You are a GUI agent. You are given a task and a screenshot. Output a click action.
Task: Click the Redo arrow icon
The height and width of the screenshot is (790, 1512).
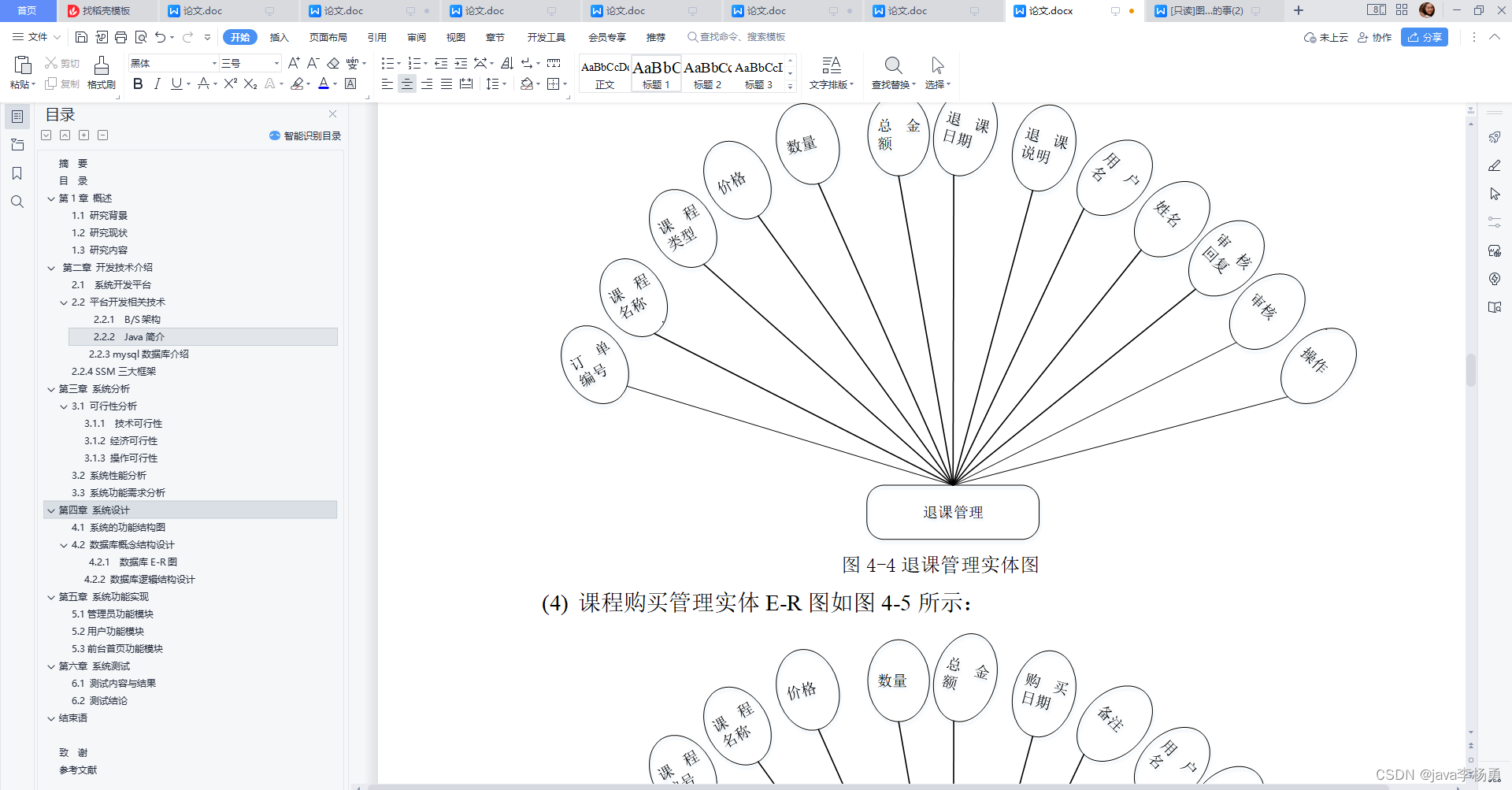pyautogui.click(x=187, y=37)
